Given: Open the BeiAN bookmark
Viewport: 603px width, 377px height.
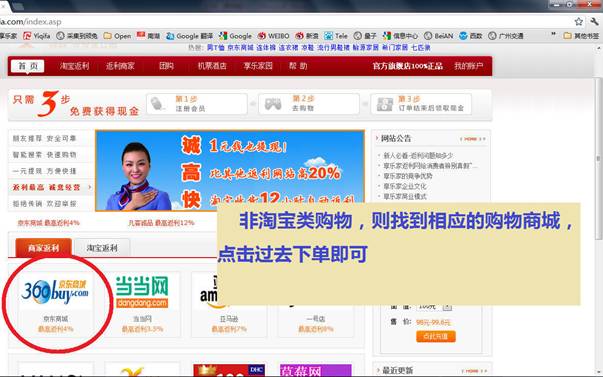Looking at the screenshot, I should pyautogui.click(x=439, y=36).
